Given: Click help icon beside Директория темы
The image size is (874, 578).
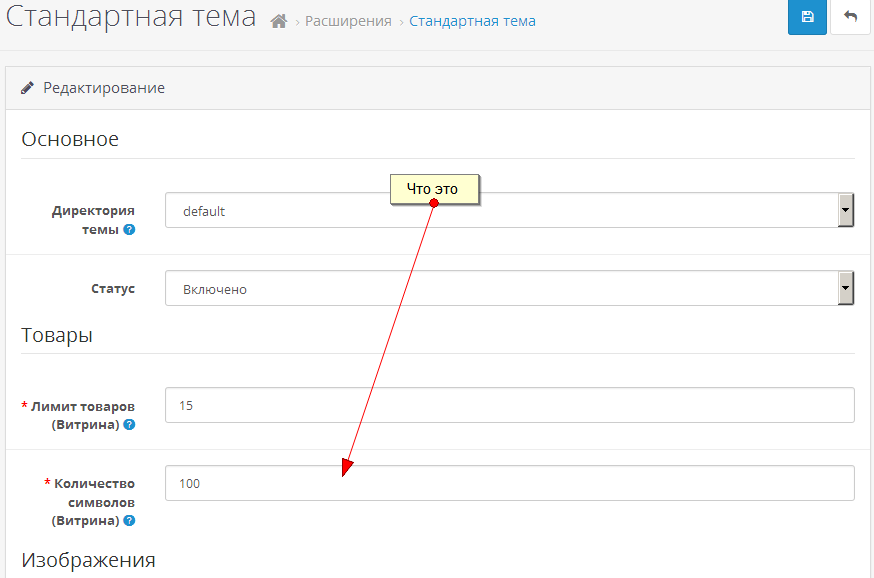Looking at the screenshot, I should [x=129, y=230].
